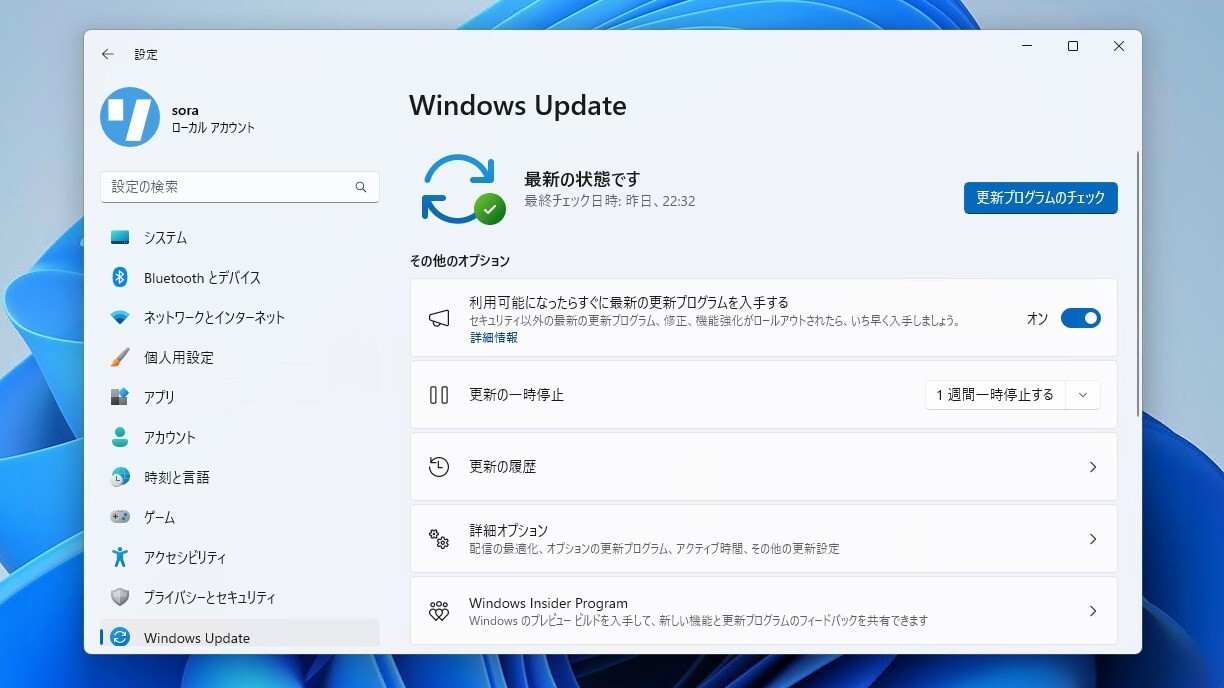Click the sora ローカル アカウント profile

click(x=178, y=118)
